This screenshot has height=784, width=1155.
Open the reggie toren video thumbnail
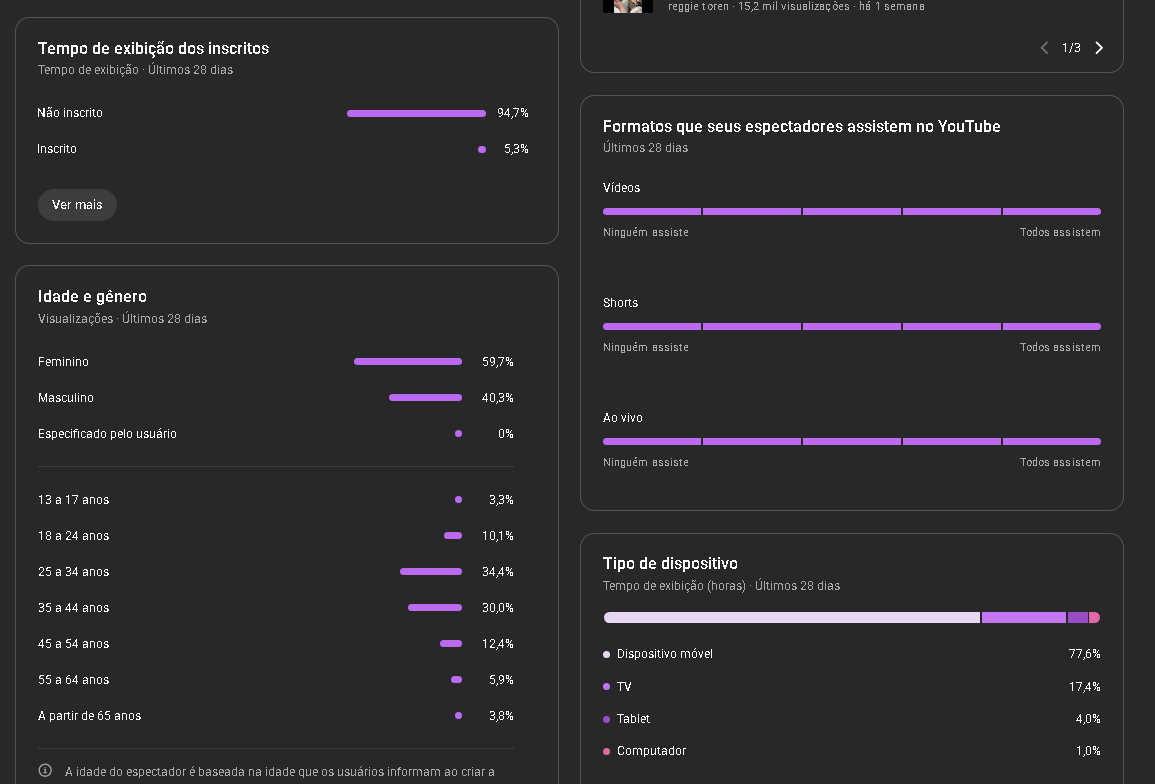(627, 6)
